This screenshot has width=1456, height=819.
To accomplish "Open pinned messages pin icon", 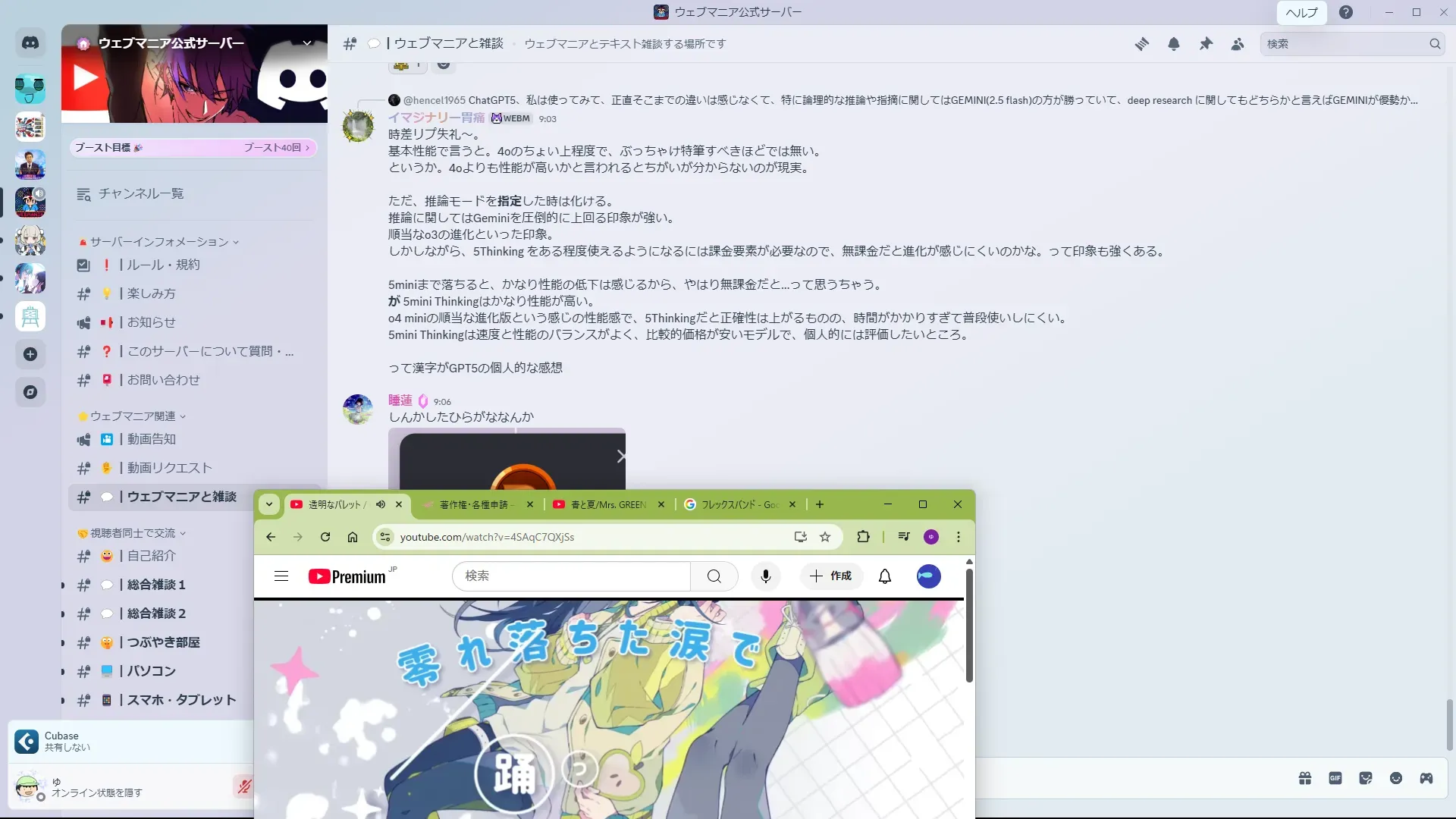I will pyautogui.click(x=1206, y=44).
